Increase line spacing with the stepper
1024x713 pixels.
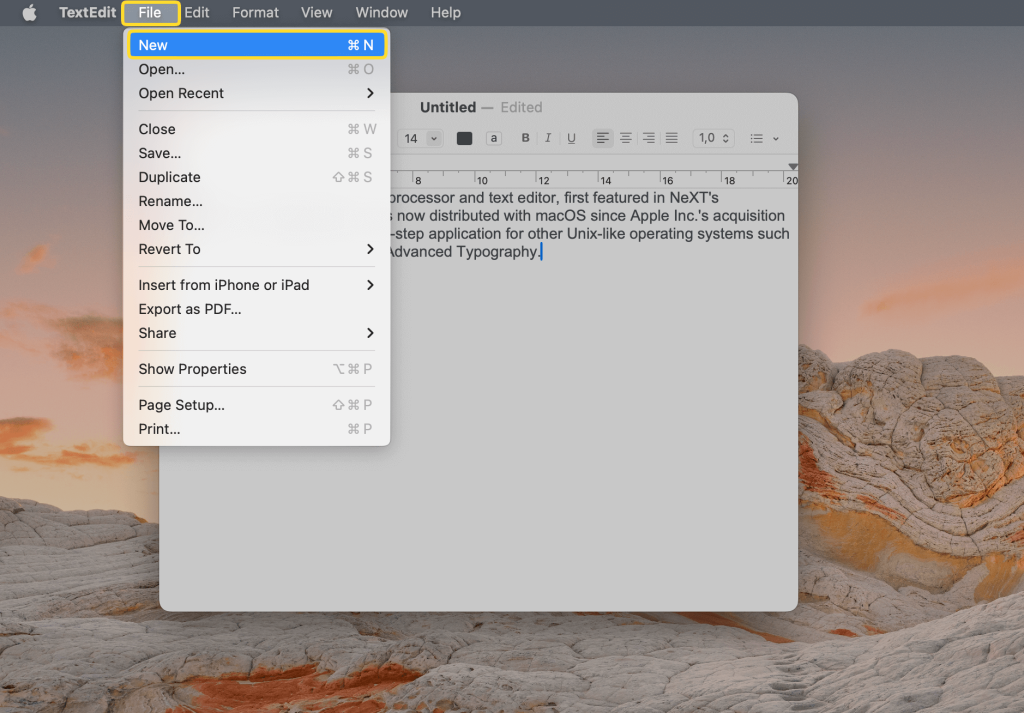pyautogui.click(x=725, y=134)
